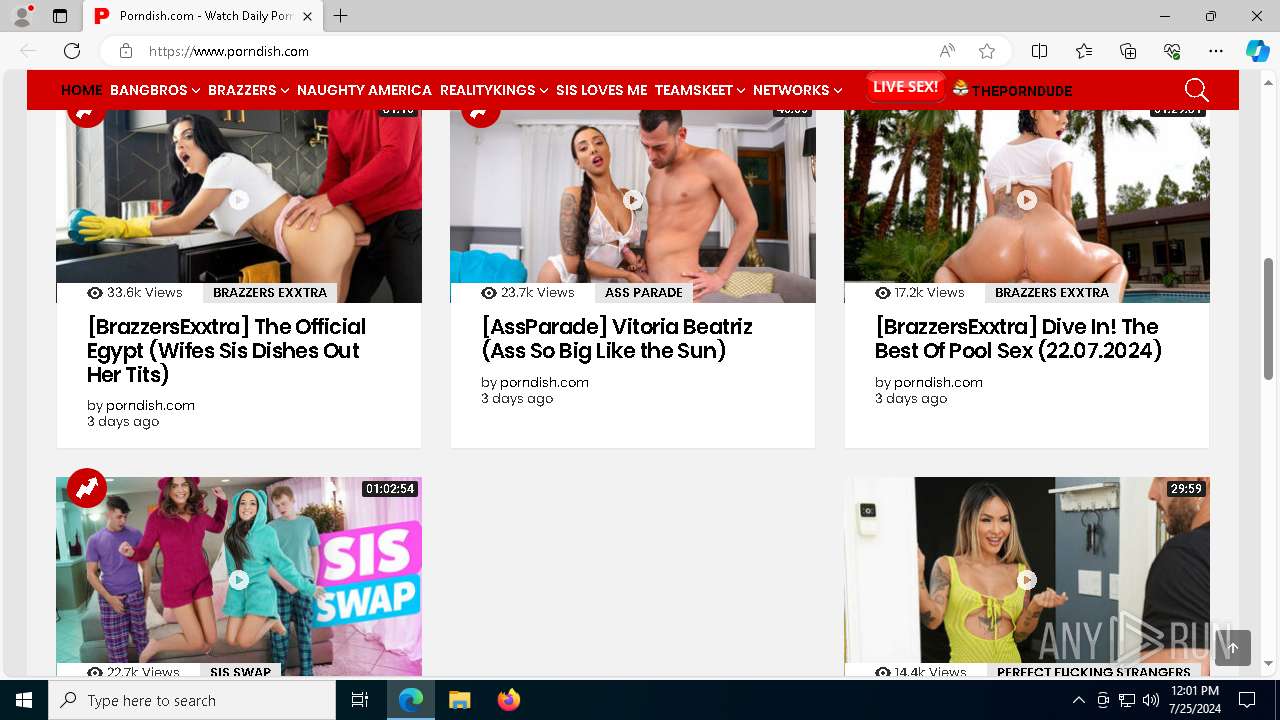Screen dimensions: 1280x720
Task: Open the tab actions menu icon
Action: 60,16
